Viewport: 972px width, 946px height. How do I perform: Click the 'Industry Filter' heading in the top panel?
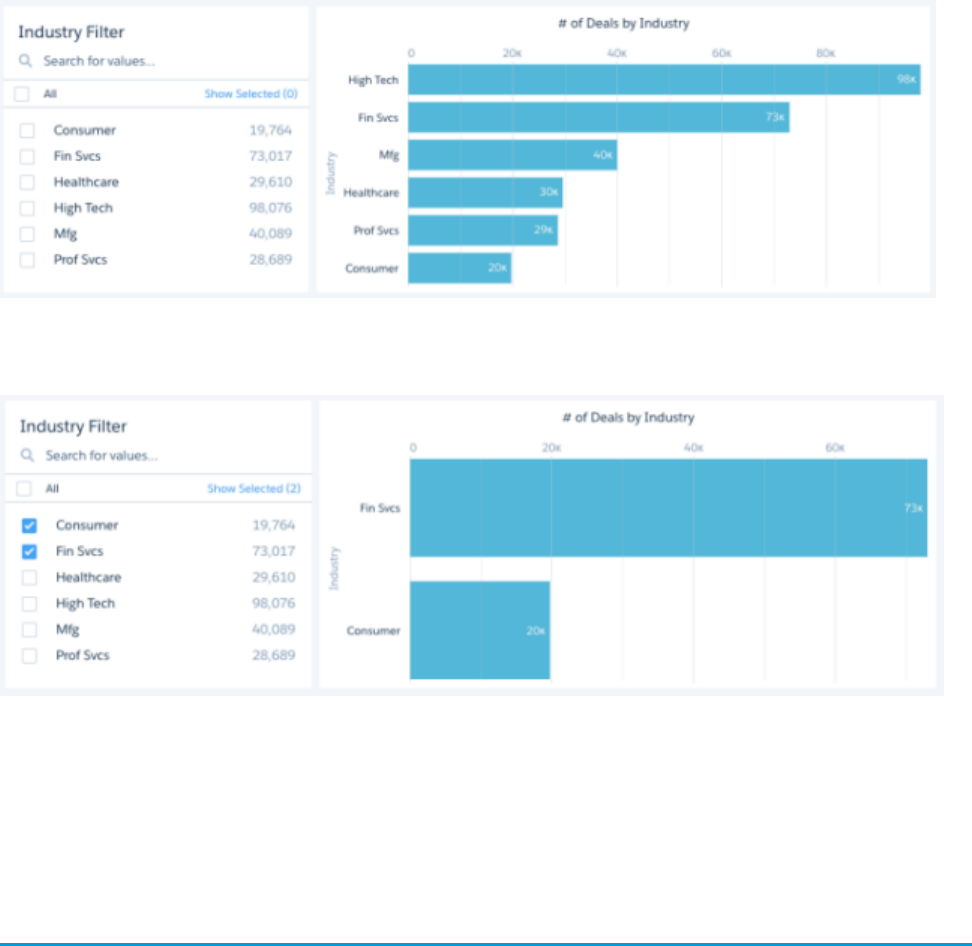[71, 32]
